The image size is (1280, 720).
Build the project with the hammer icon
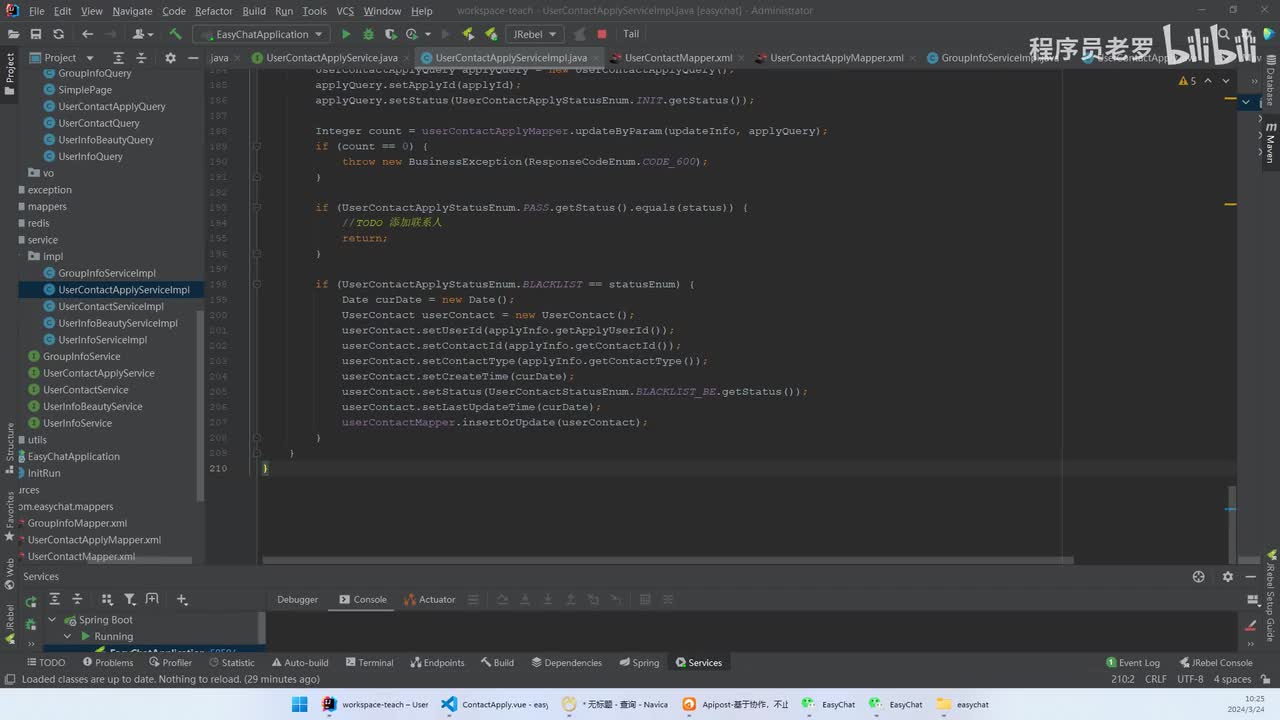[x=175, y=34]
